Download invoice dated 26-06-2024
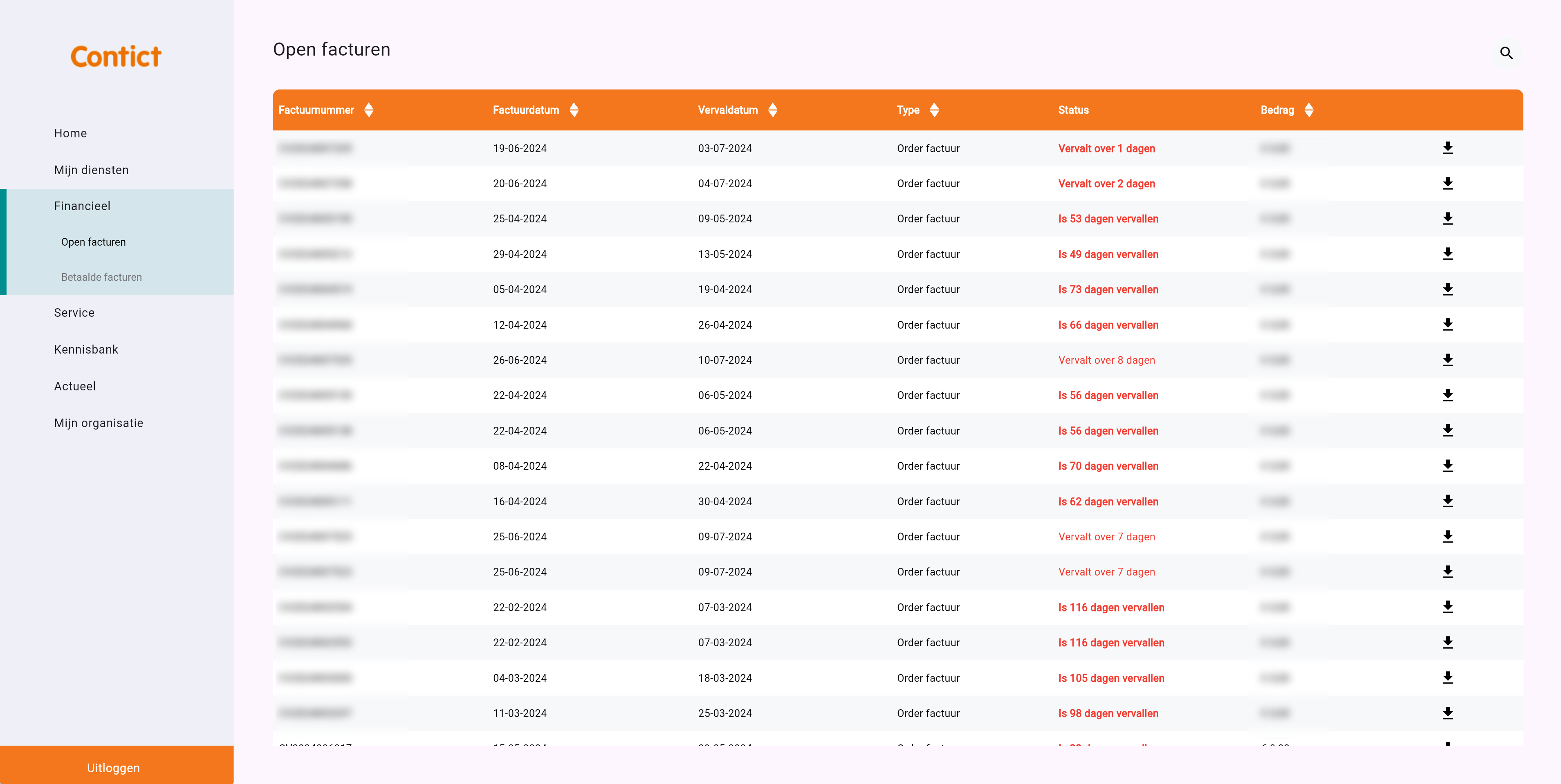This screenshot has width=1561, height=784. click(x=1447, y=360)
